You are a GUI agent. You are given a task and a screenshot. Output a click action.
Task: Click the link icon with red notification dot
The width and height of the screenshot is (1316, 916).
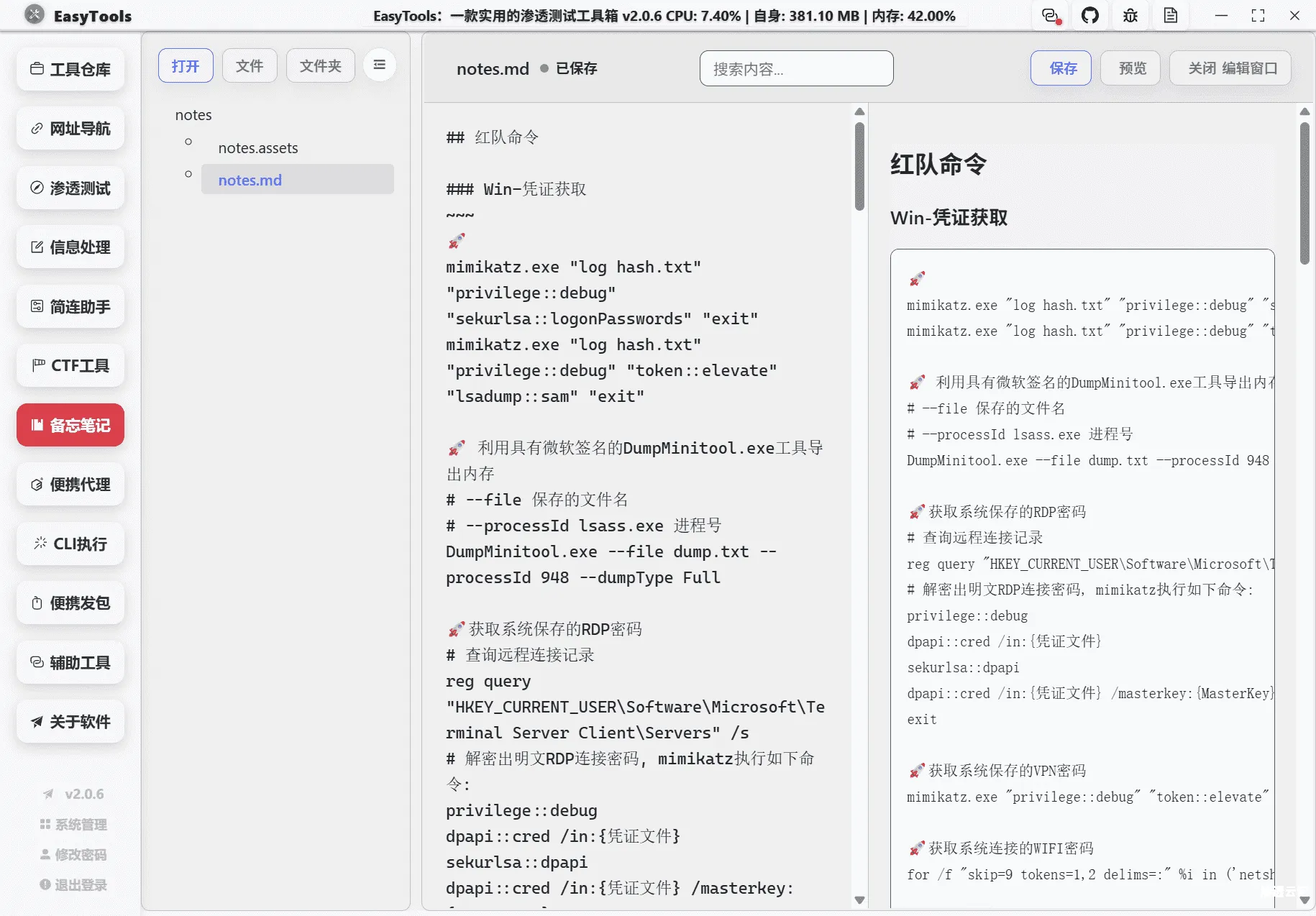[x=1050, y=16]
